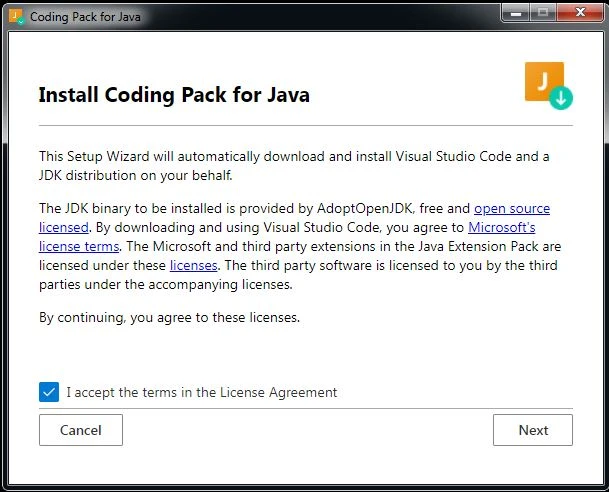This screenshot has height=492, width=609.
Task: Click the orange Java download logo
Action: point(548,86)
